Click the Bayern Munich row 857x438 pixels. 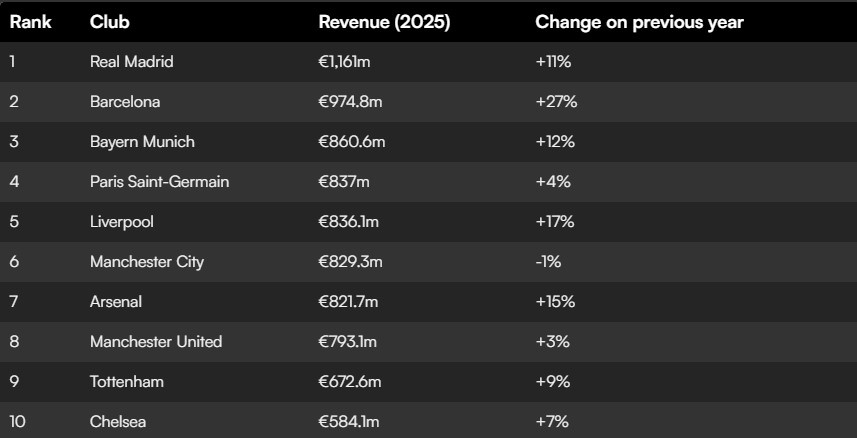(428, 142)
